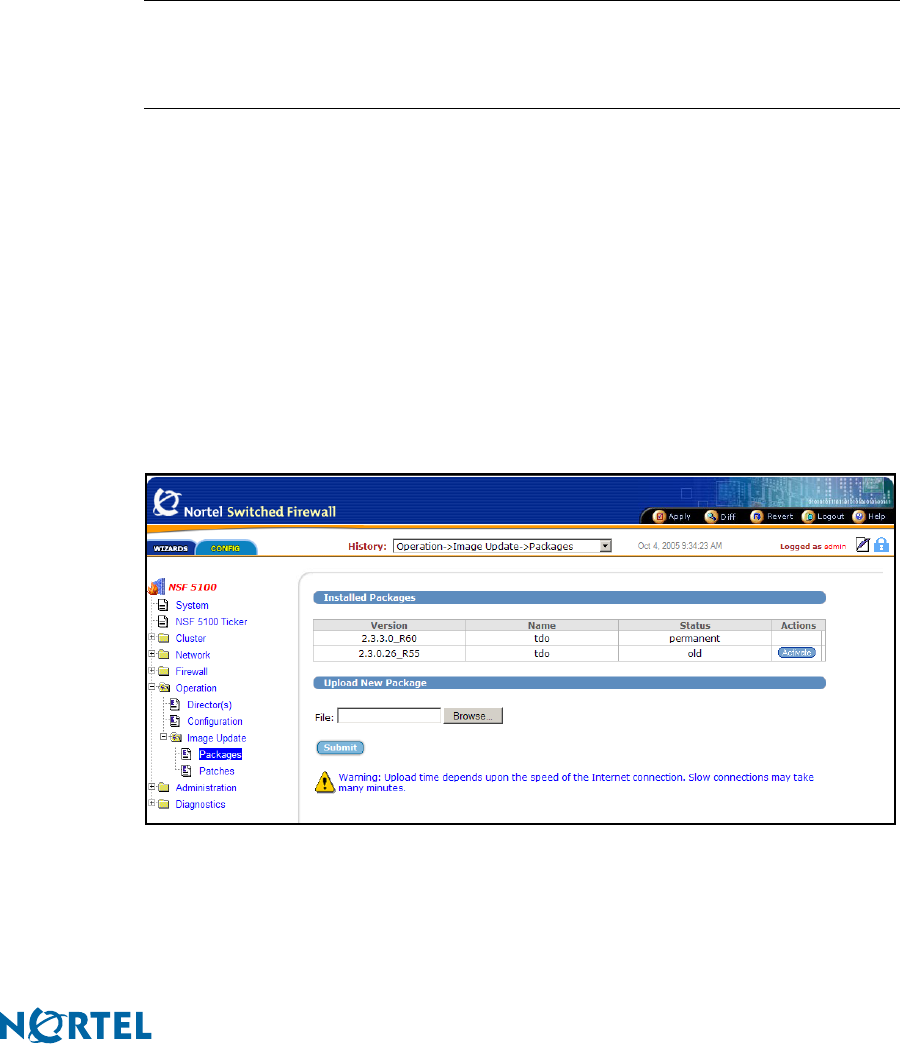Click the 'permanent' status cell
This screenshot has width=900, height=1044.
coord(694,639)
